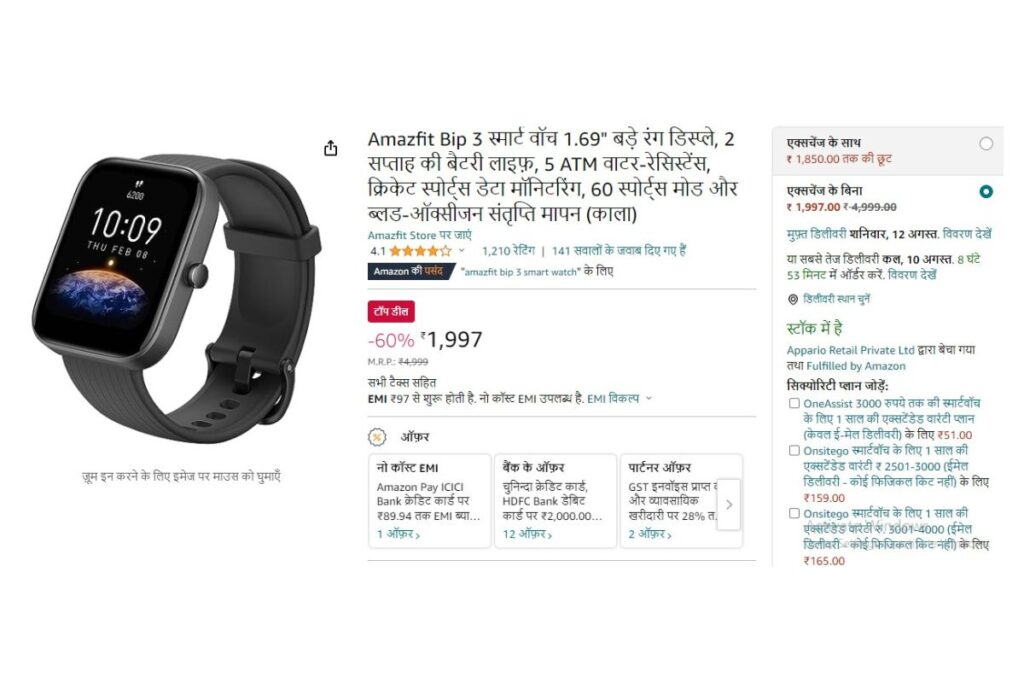Open the नो कॉस्ट EMI offer card
Screen dimensions: 1024x683
pos(430,501)
